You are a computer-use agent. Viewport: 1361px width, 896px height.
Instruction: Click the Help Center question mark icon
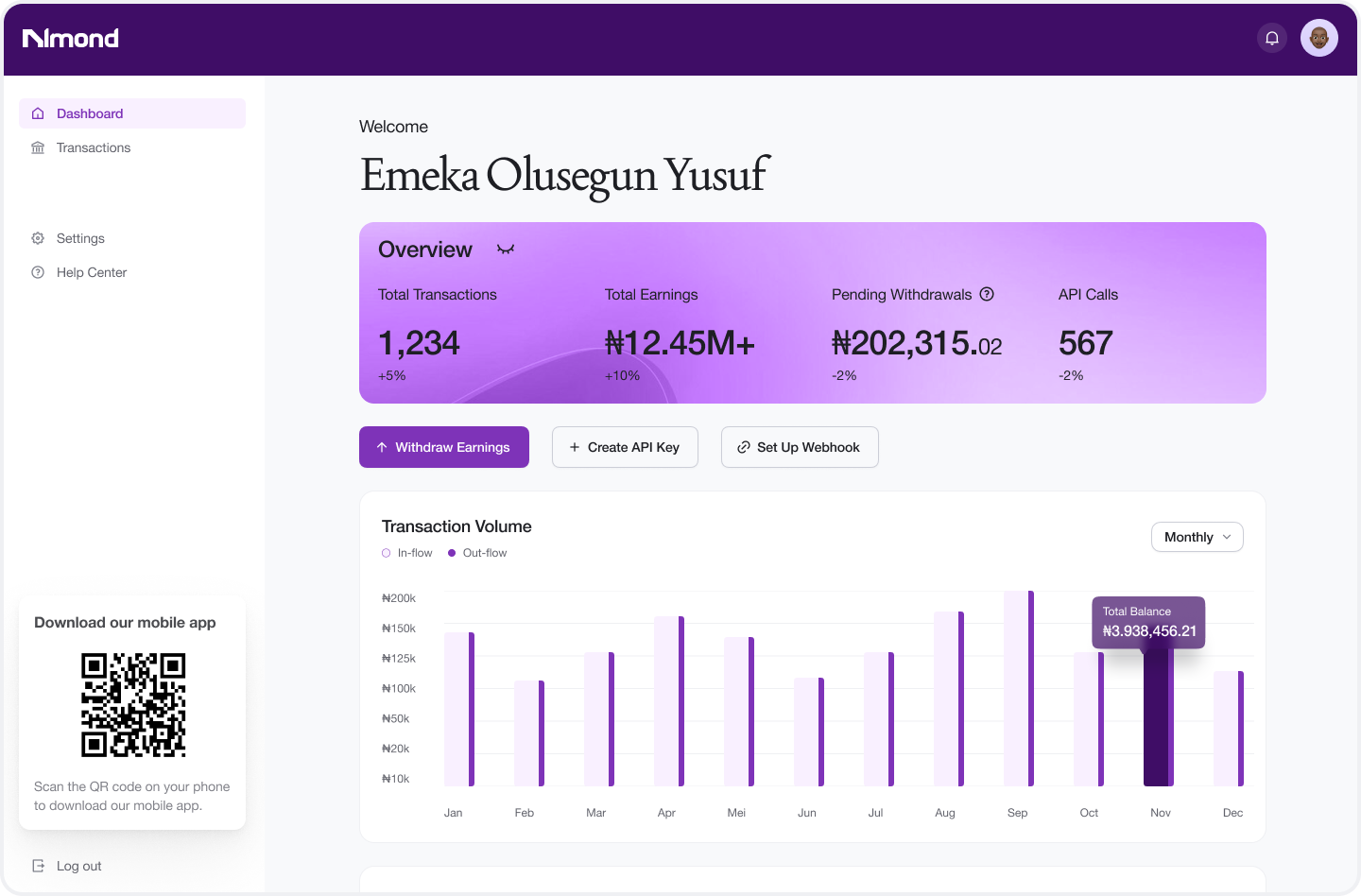pos(38,272)
